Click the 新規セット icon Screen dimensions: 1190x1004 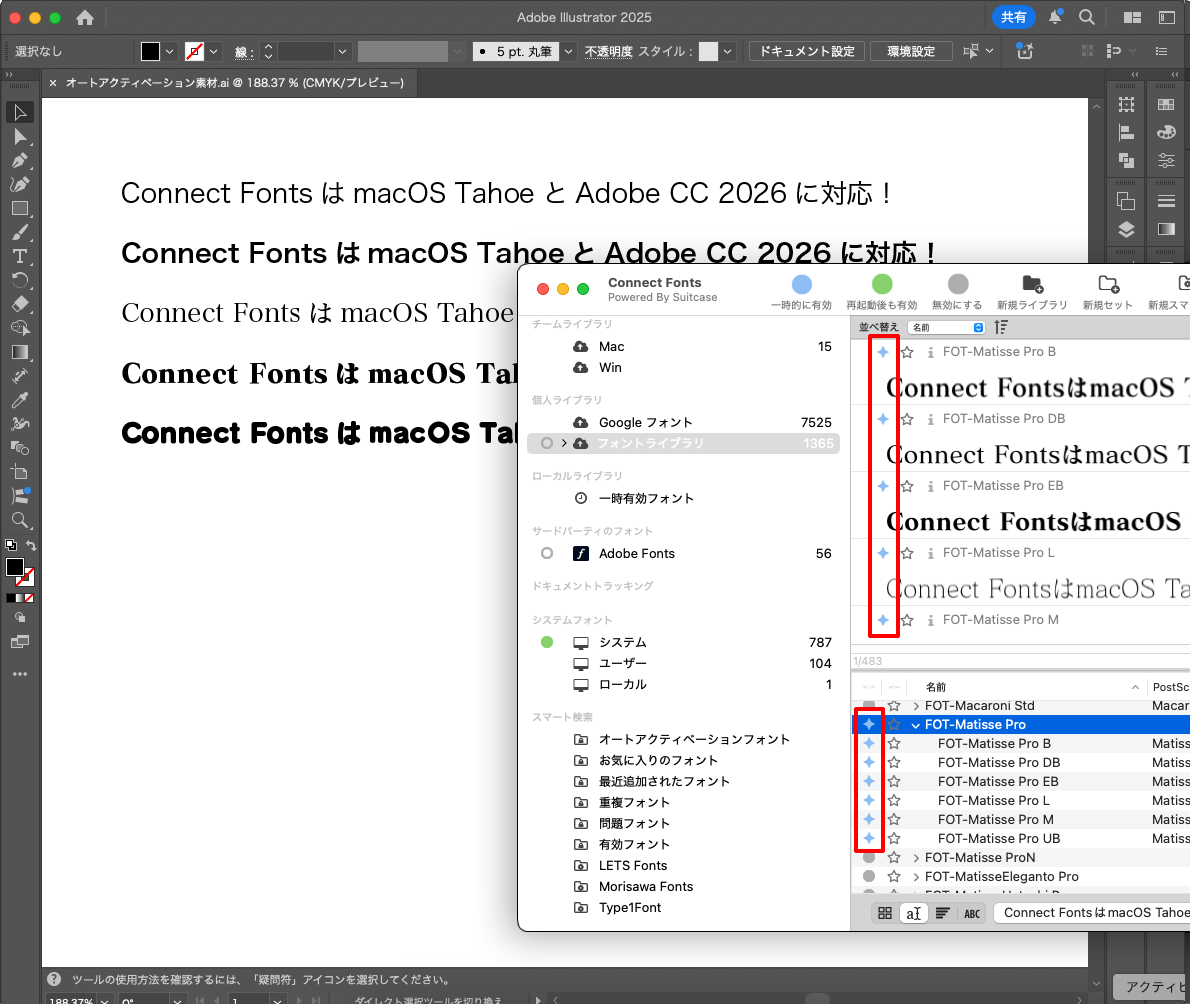[x=1108, y=285]
